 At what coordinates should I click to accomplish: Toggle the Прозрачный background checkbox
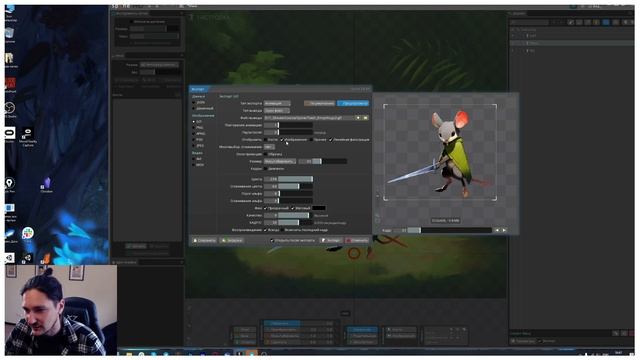point(266,208)
